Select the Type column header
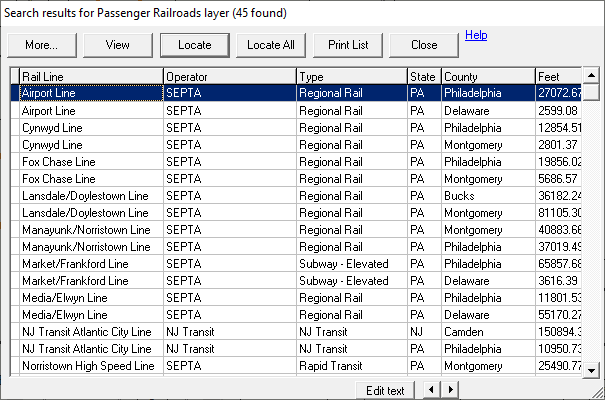Image resolution: width=605 pixels, height=400 pixels. [x=350, y=76]
